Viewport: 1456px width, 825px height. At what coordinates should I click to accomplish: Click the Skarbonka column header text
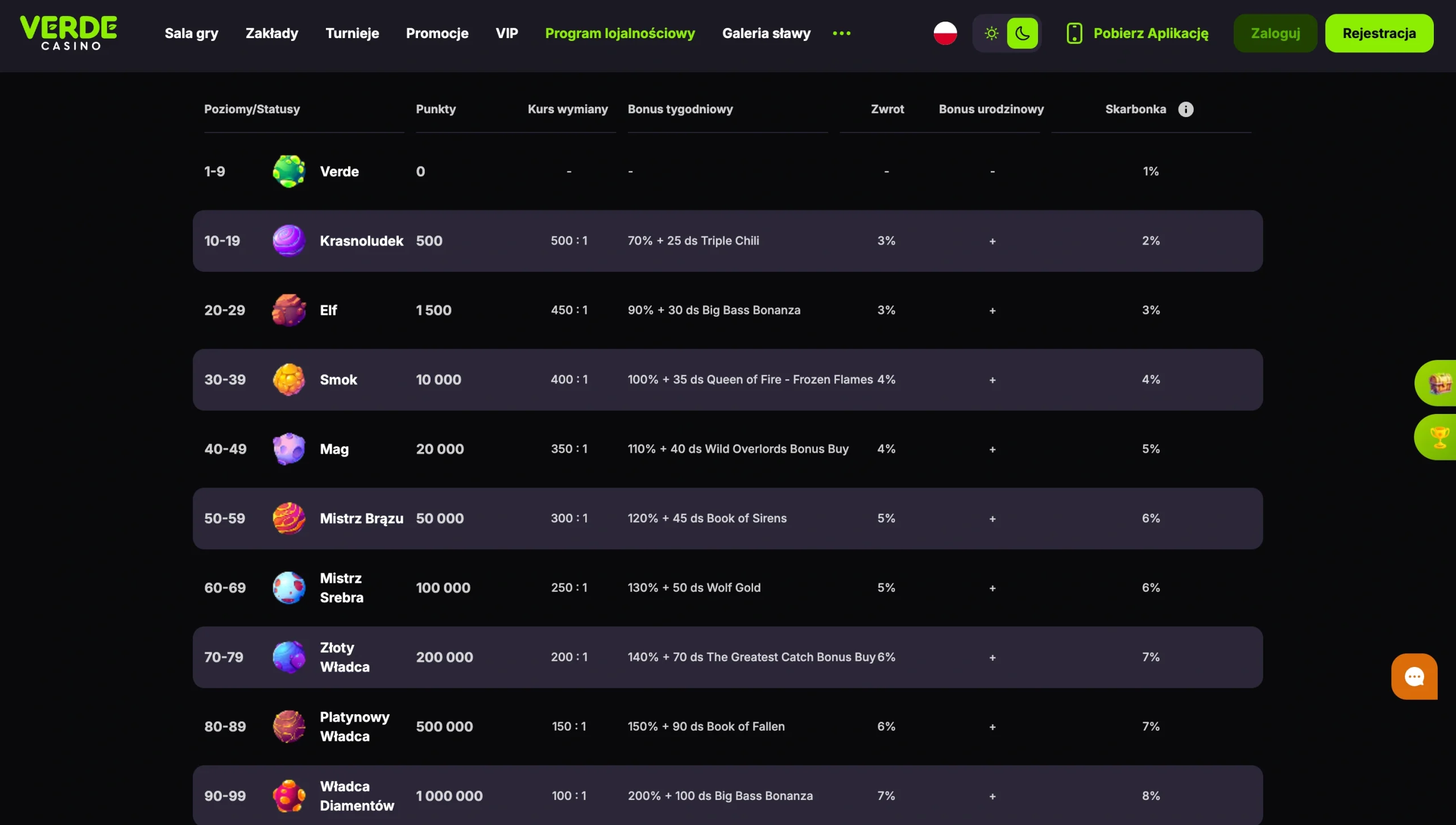click(1136, 109)
